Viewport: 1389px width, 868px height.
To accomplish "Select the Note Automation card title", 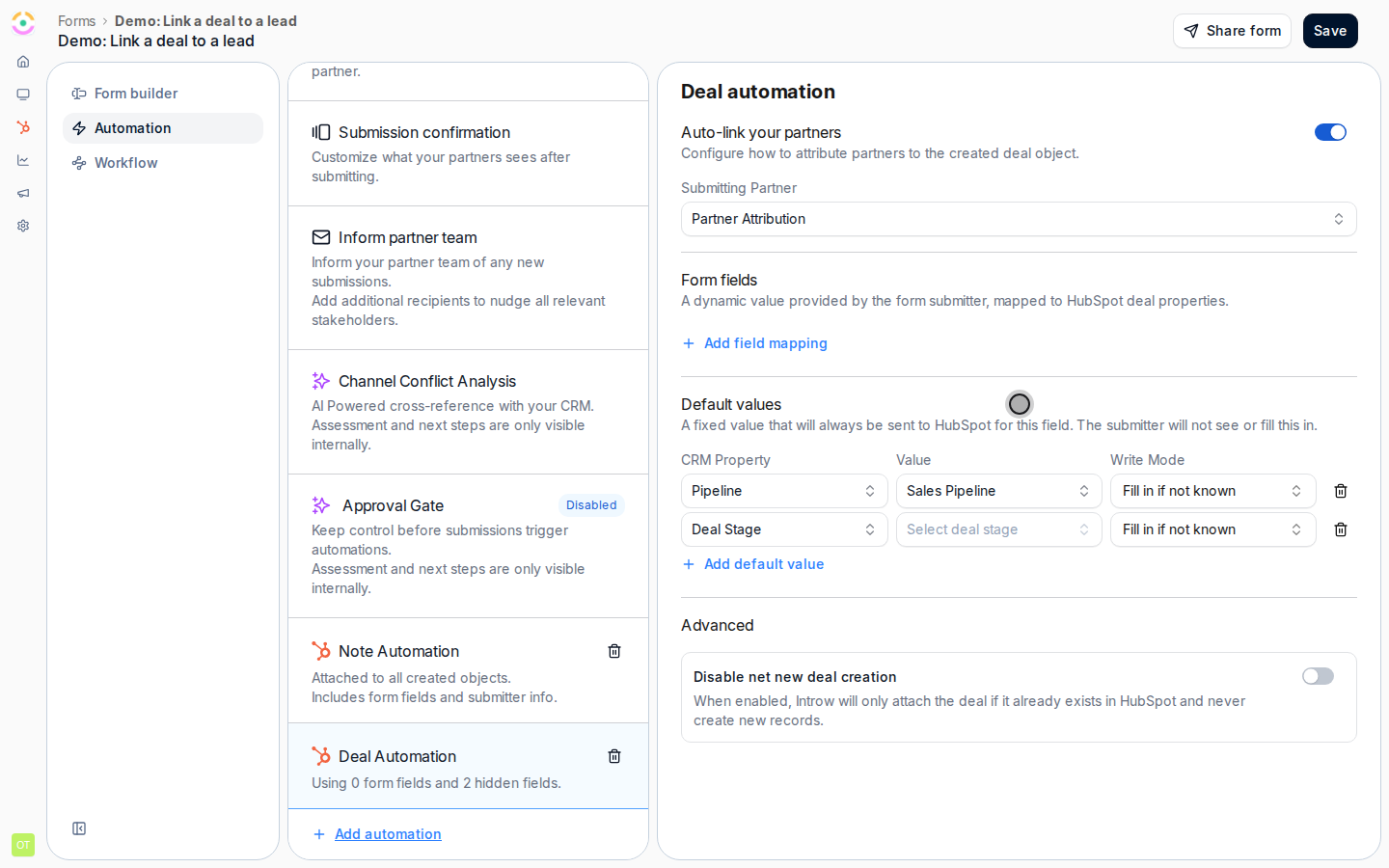I will tap(398, 651).
